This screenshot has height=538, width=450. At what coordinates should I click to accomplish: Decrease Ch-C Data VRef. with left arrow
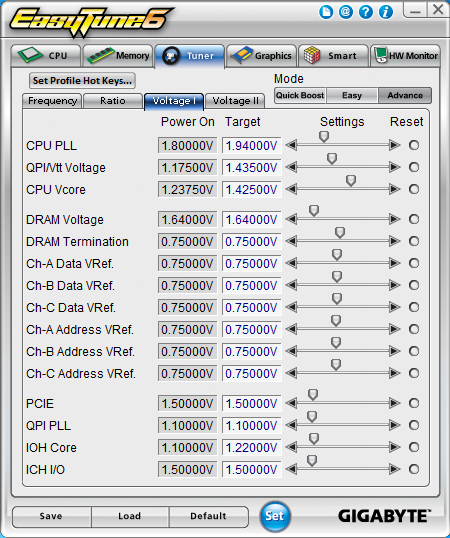[291, 307]
